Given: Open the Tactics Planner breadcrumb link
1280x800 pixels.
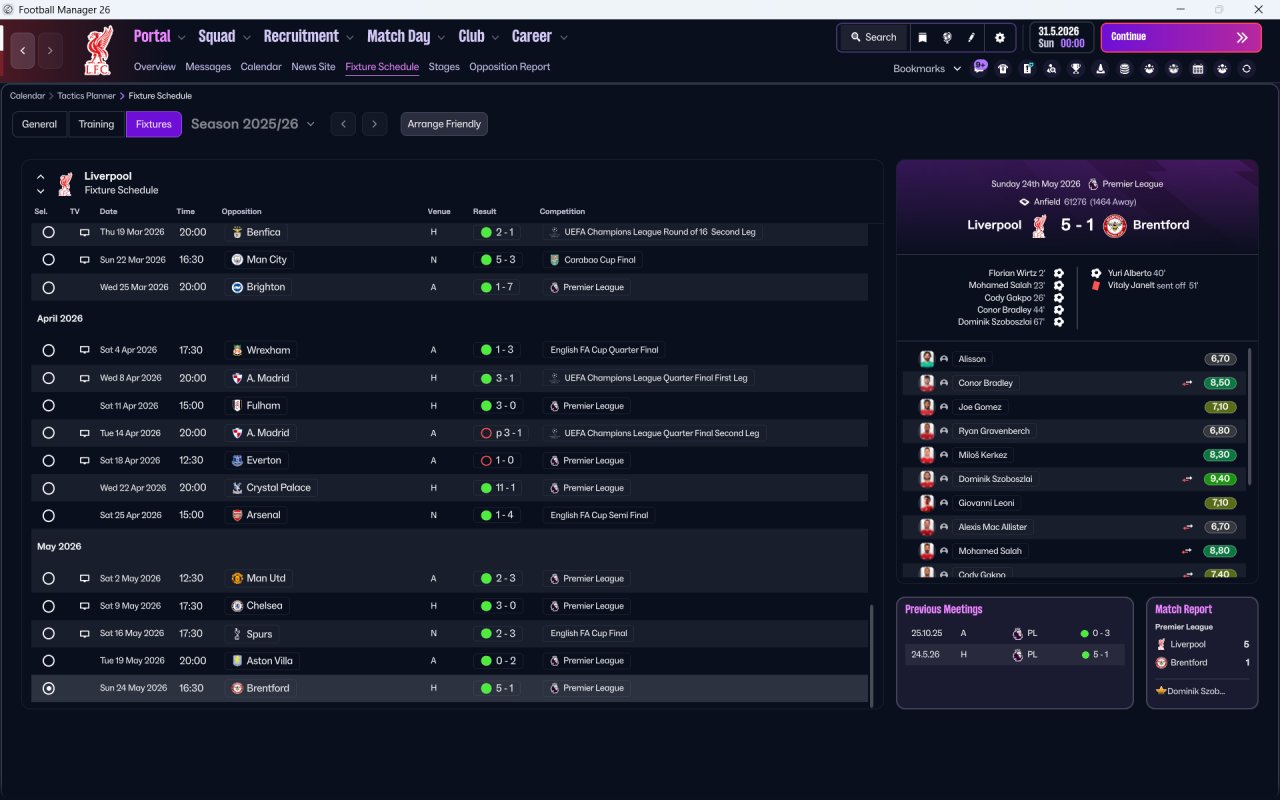Looking at the screenshot, I should tap(86, 96).
